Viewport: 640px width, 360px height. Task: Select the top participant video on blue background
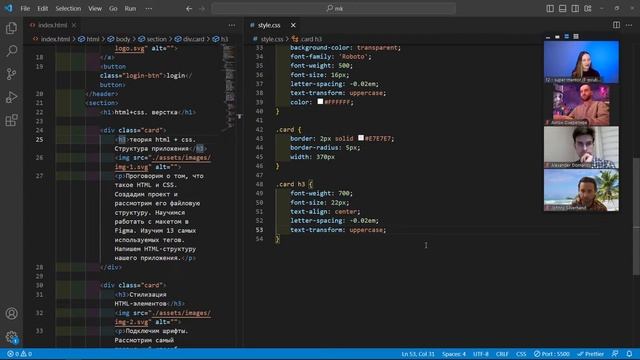coord(581,62)
